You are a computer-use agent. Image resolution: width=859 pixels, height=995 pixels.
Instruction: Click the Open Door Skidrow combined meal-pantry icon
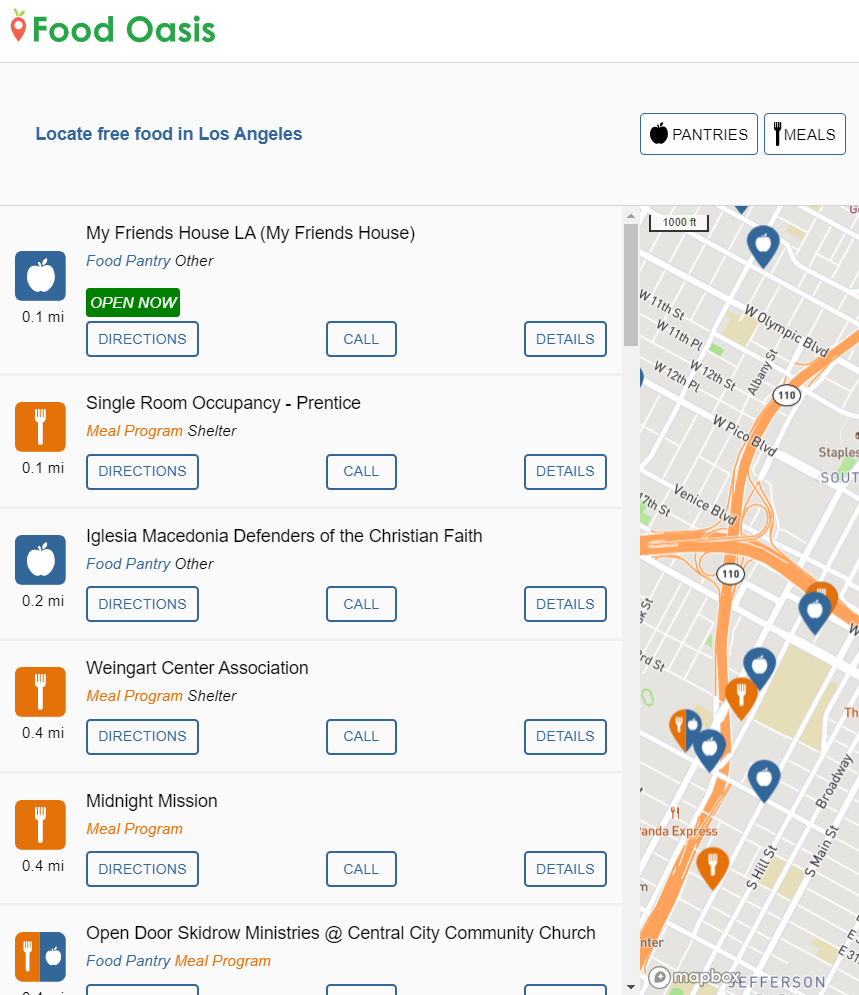[41, 957]
